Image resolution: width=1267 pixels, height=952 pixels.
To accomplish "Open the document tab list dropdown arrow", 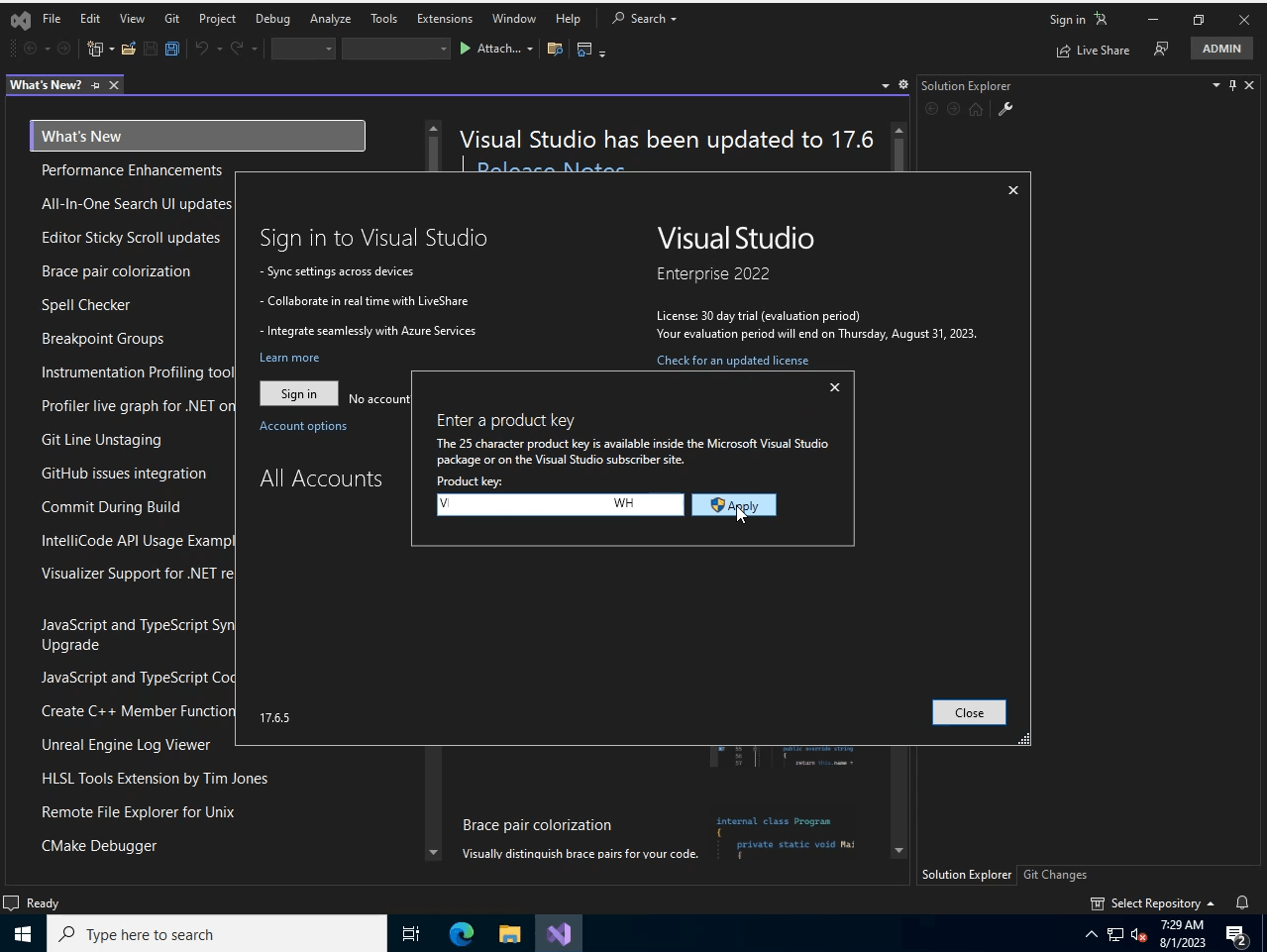I will pyautogui.click(x=886, y=85).
